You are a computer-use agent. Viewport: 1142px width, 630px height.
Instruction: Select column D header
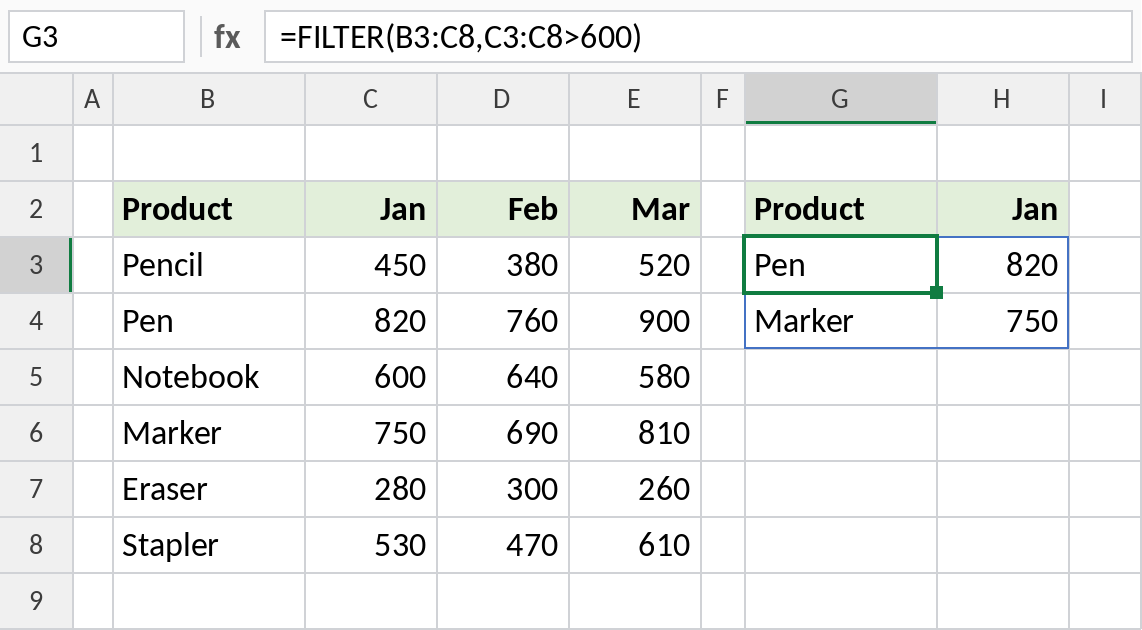pos(503,98)
